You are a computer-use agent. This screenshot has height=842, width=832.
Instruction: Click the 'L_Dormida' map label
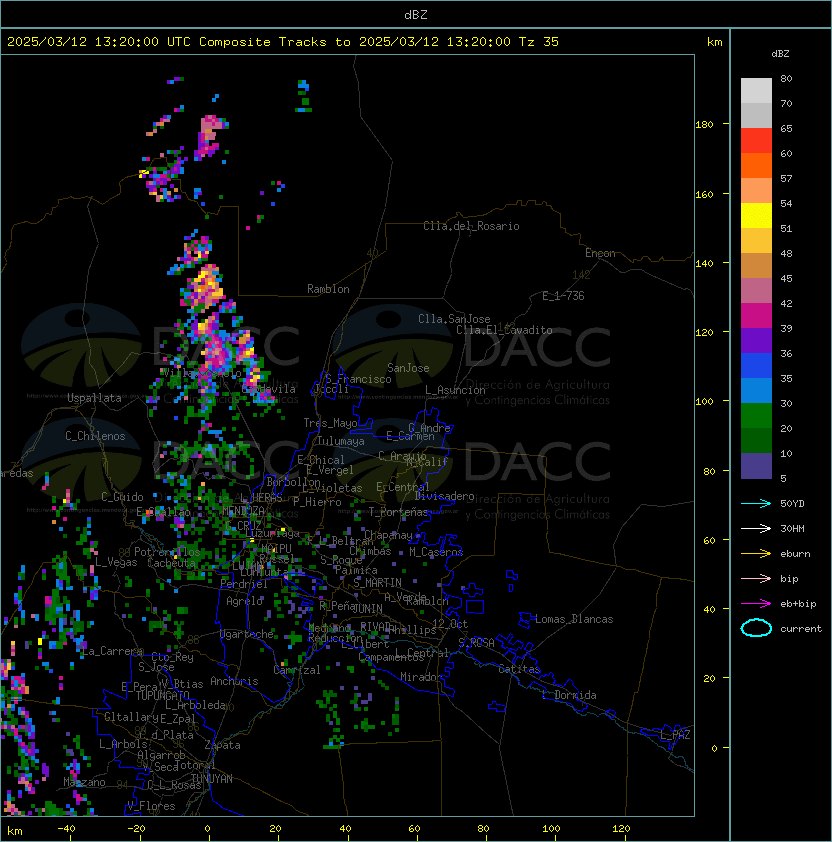click(569, 695)
